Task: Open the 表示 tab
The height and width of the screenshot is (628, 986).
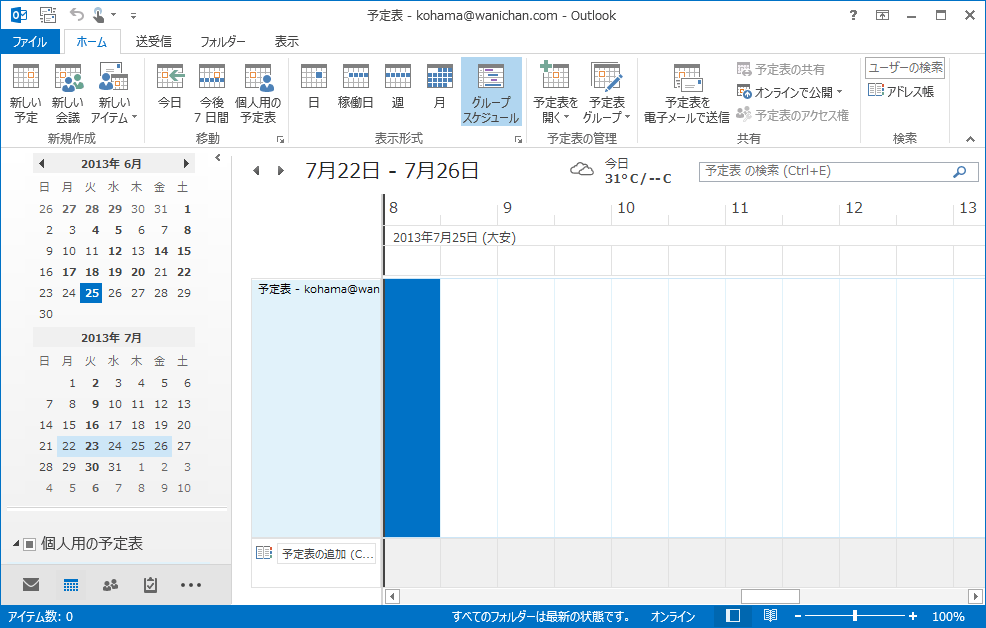Action: coord(287,41)
